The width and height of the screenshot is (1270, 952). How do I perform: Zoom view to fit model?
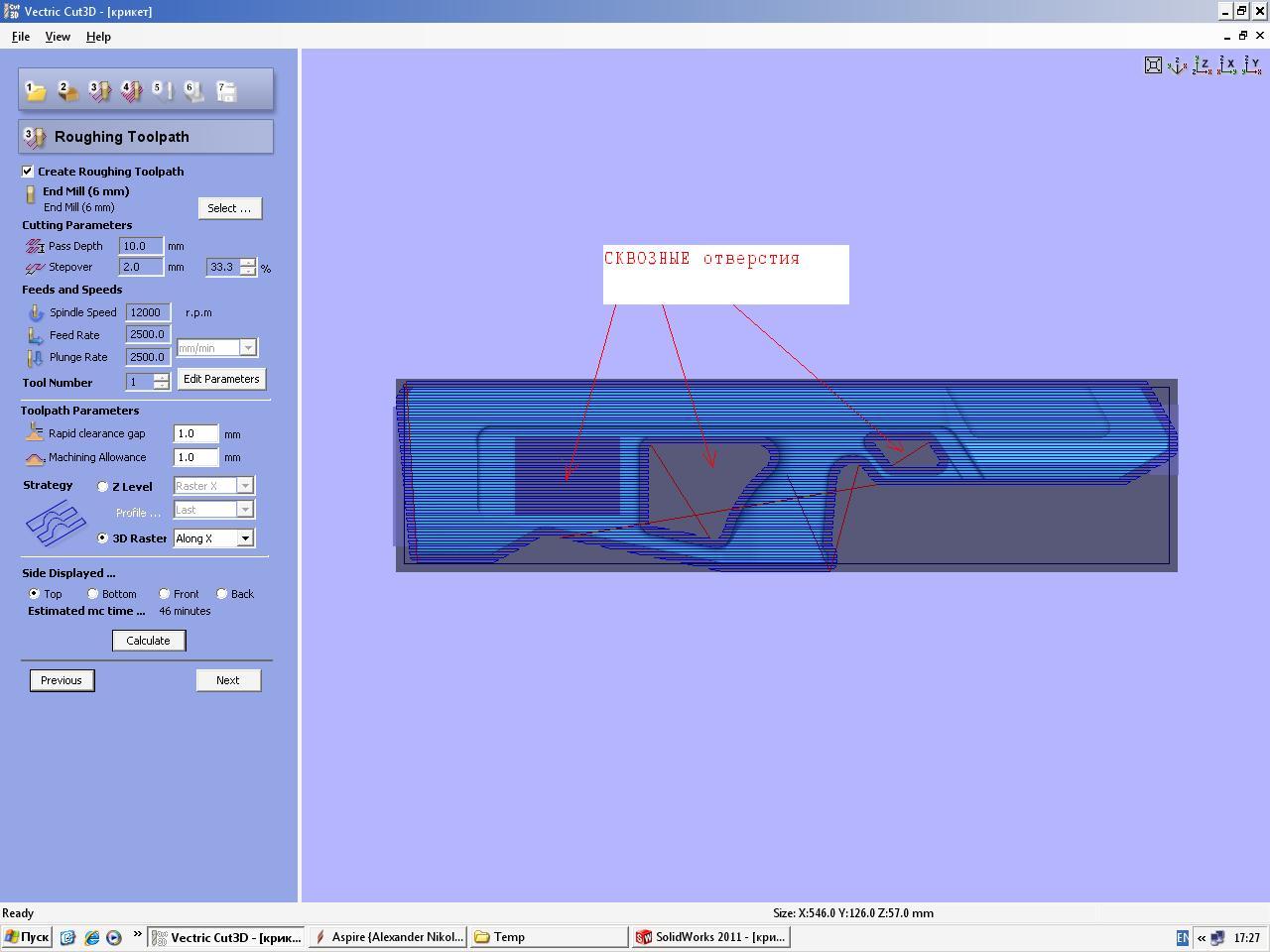pos(1153,65)
